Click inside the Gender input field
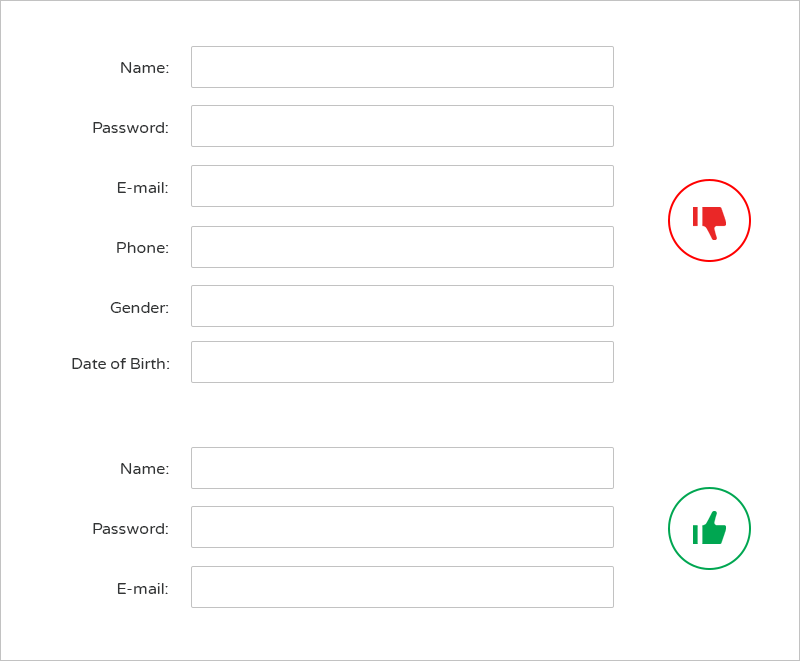Viewport: 800px width, 661px height. (x=402, y=305)
